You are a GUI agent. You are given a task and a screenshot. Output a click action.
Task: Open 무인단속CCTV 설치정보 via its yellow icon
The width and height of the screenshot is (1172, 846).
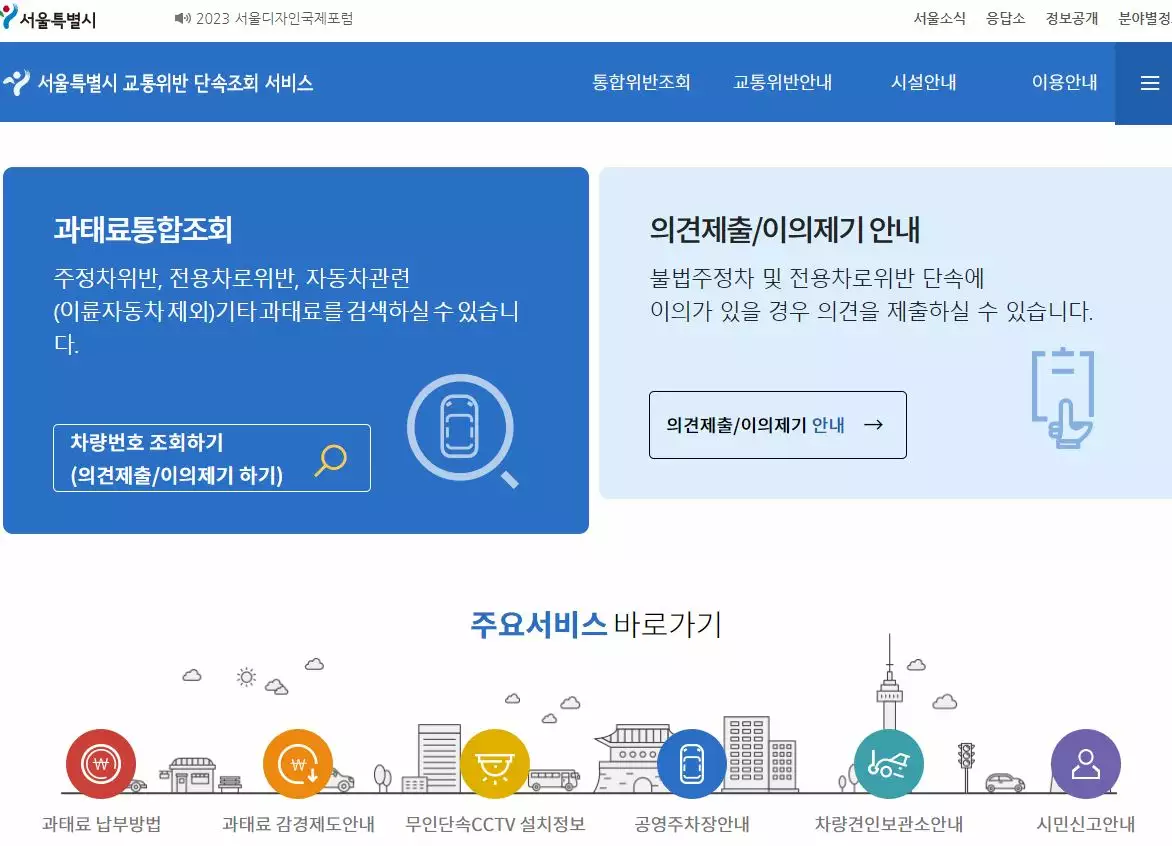[494, 763]
